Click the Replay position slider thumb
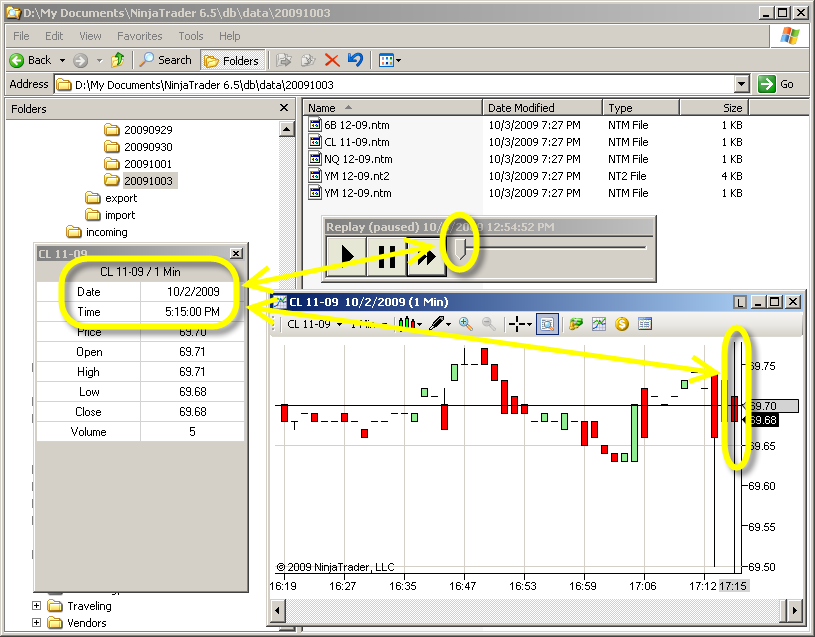 point(460,249)
